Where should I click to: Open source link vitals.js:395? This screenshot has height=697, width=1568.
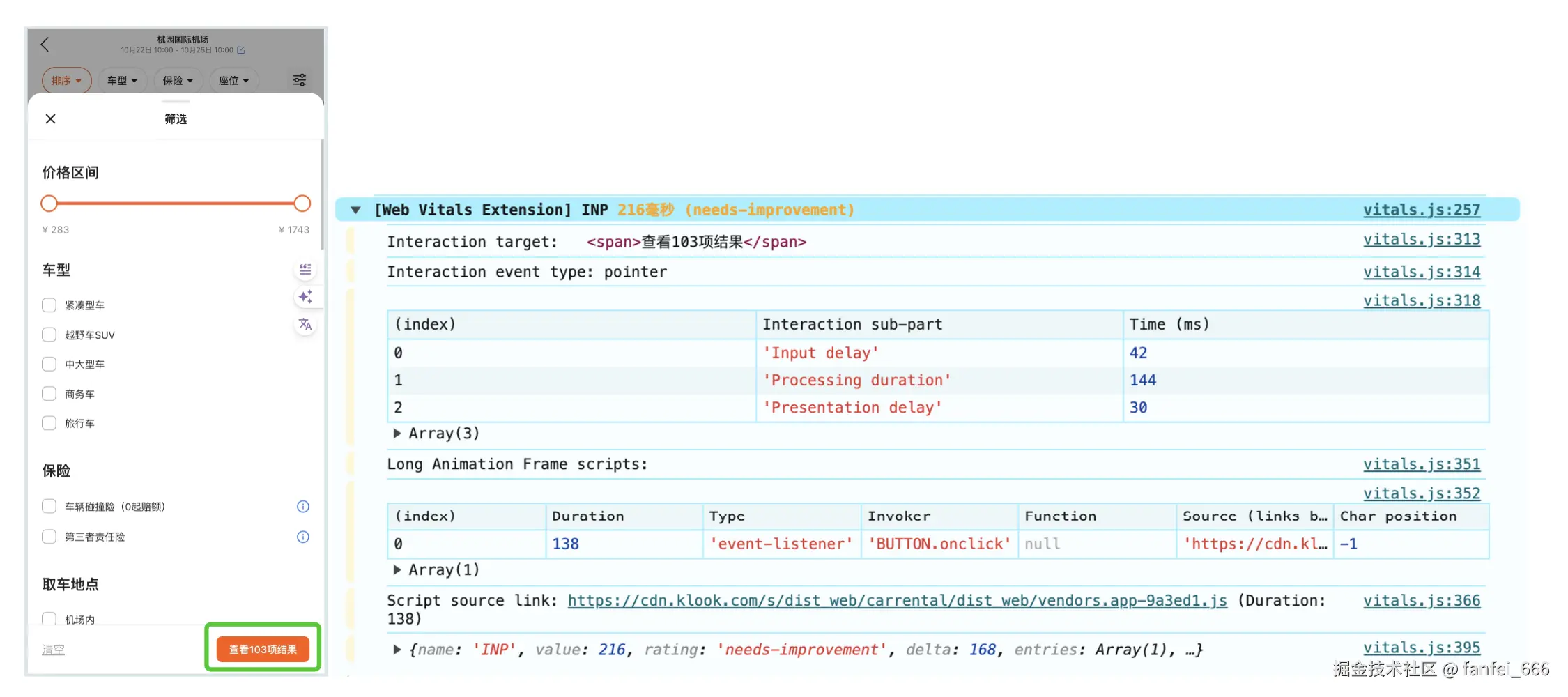[1422, 648]
